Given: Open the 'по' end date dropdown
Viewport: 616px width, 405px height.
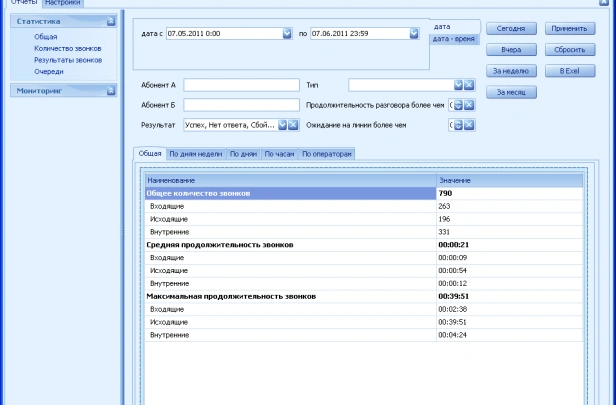Looking at the screenshot, I should coord(414,33).
